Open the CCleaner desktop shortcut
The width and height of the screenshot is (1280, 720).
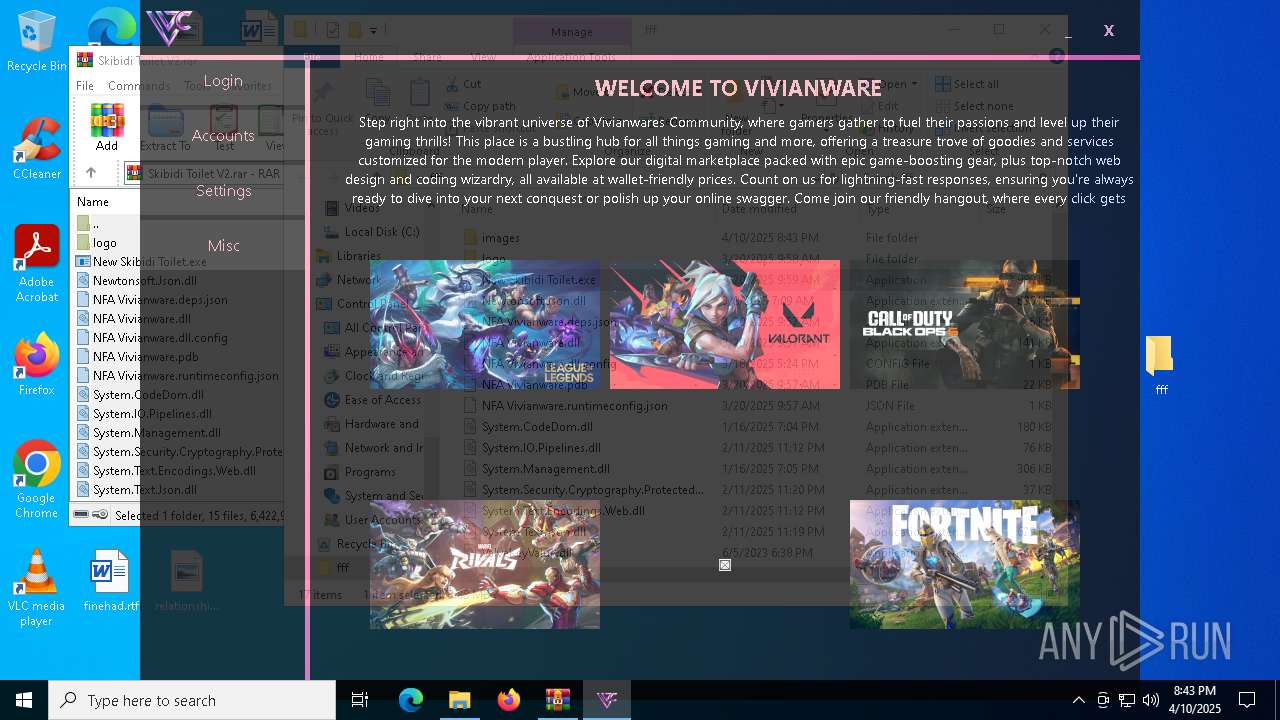36,149
